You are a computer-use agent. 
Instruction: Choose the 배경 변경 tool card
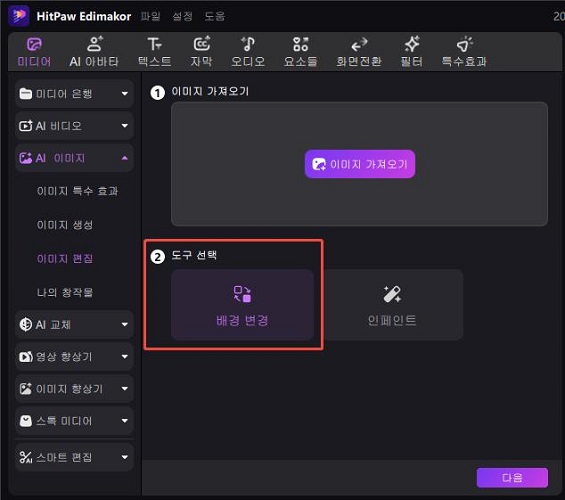(242, 304)
